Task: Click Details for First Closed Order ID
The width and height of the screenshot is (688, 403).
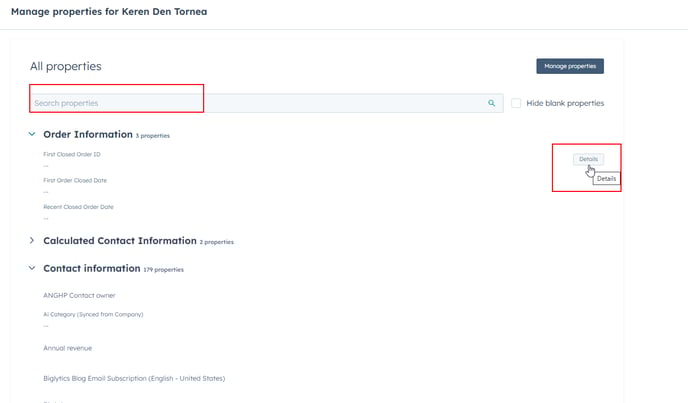Action: (x=588, y=159)
